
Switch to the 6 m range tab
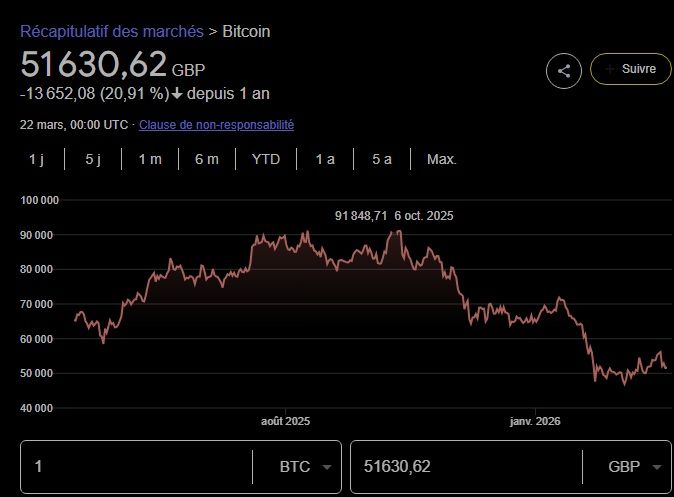[207, 159]
